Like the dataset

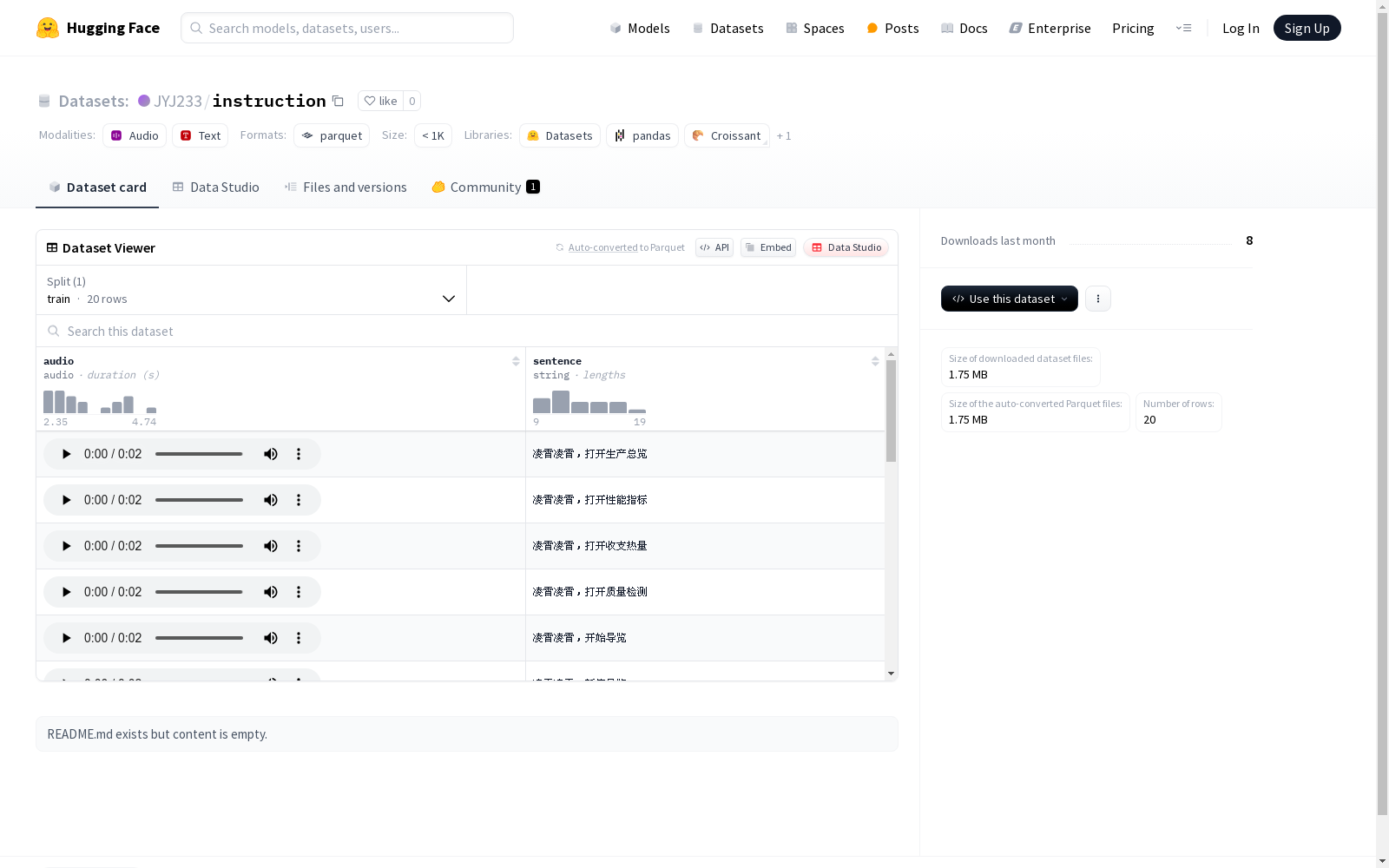[x=380, y=101]
